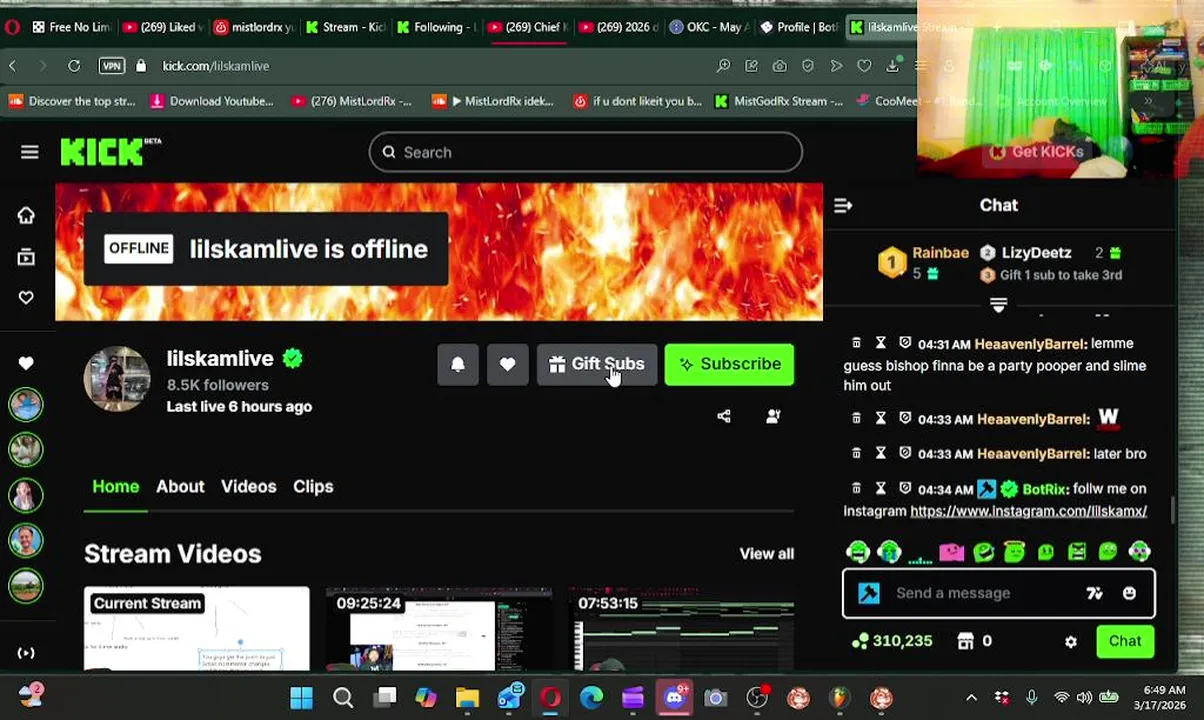Viewport: 1204px width, 720px height.
Task: Expand the Kick sidebar at bottom
Action: [26, 653]
